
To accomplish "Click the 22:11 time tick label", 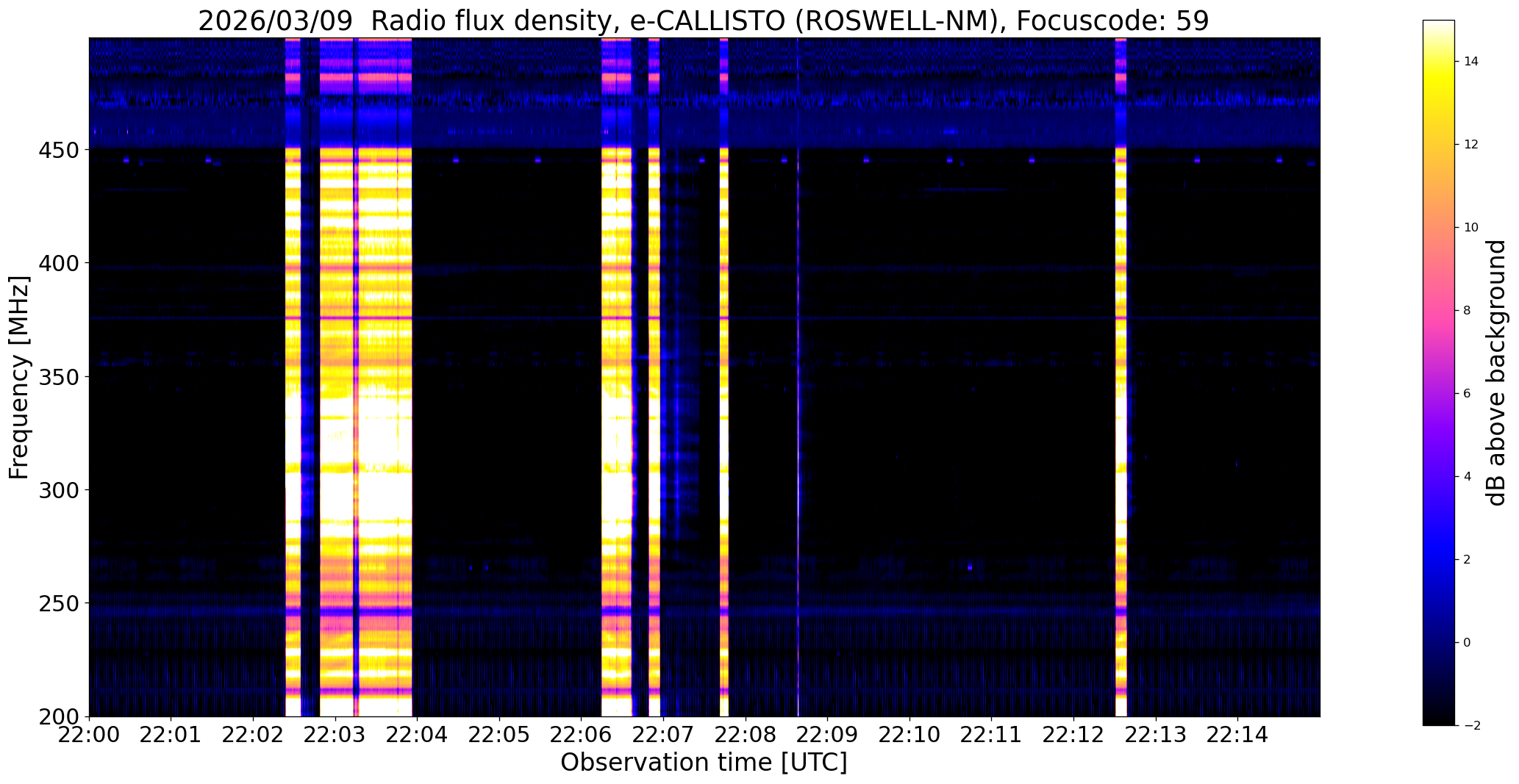I will click(x=991, y=734).
